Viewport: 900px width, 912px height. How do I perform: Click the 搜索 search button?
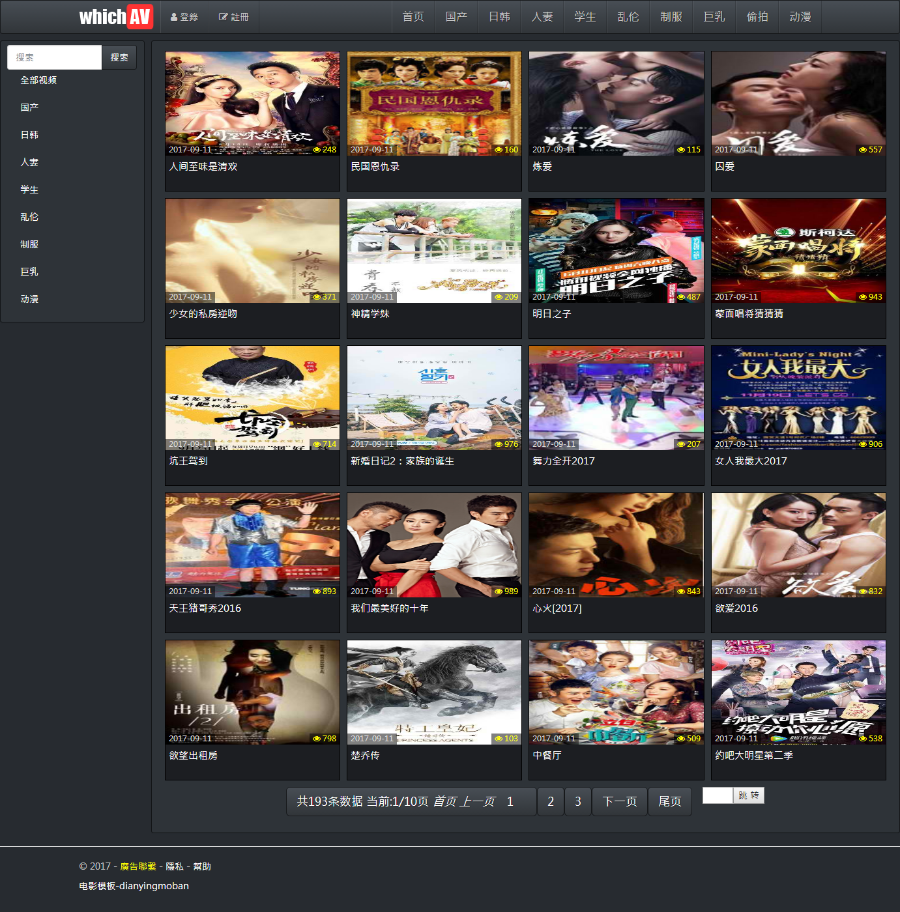pos(119,57)
